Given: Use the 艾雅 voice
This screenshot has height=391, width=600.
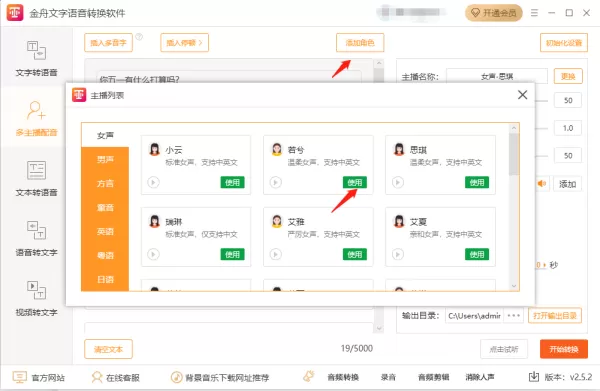Looking at the screenshot, I should (x=355, y=254).
